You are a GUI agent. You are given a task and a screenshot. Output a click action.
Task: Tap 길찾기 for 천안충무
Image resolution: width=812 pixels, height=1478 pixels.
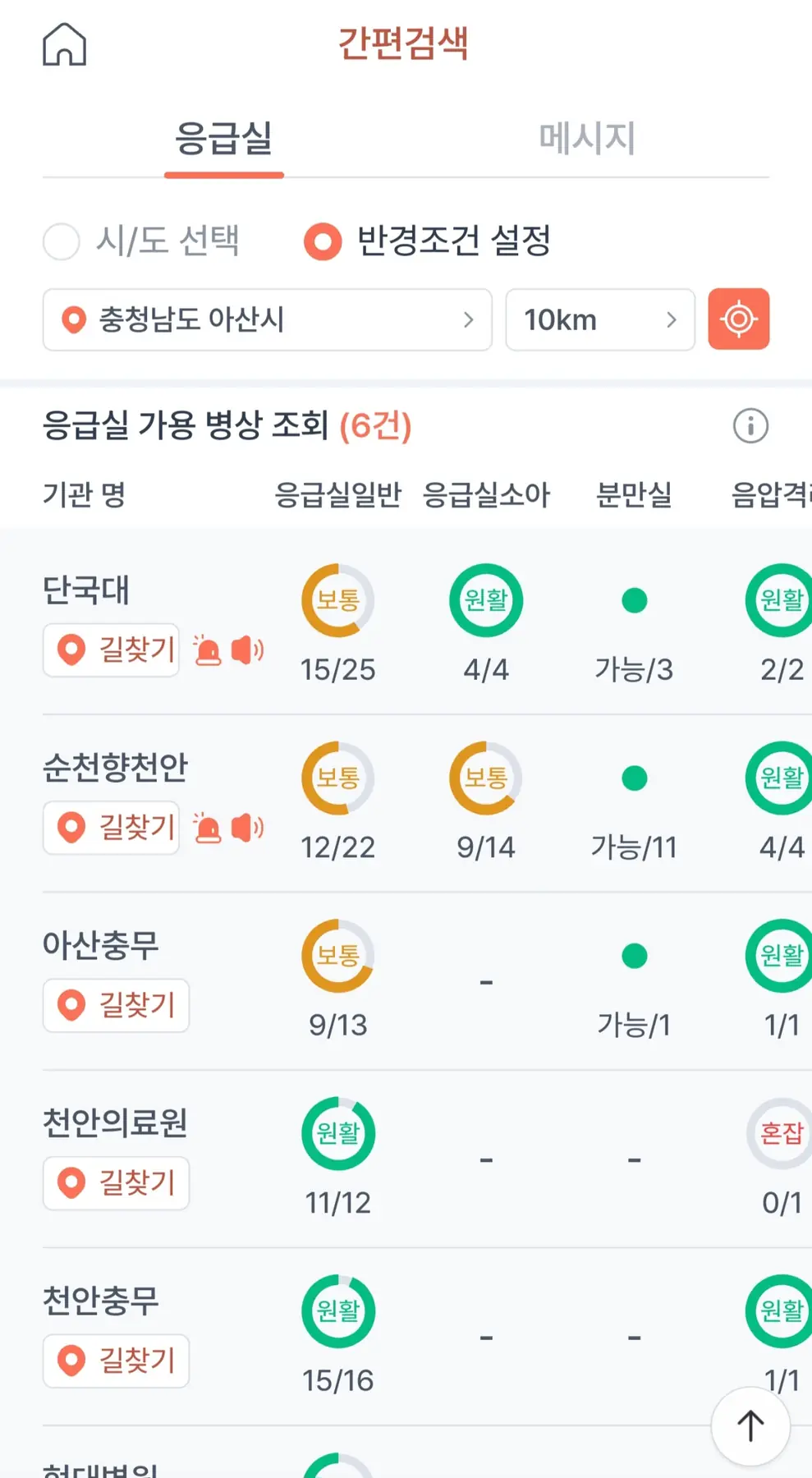point(116,1361)
